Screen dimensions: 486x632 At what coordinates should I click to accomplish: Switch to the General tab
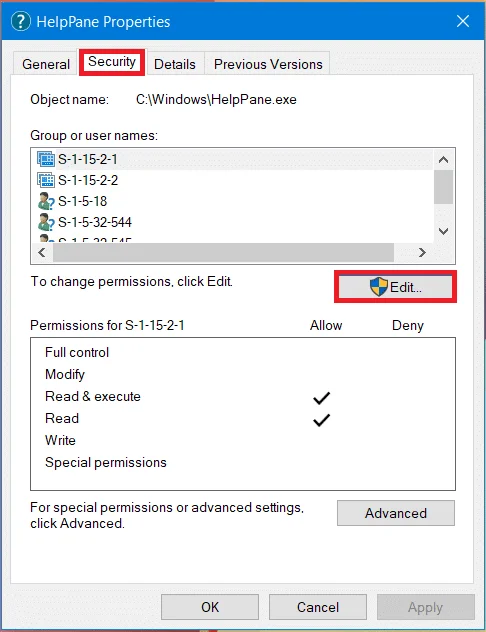click(46, 64)
